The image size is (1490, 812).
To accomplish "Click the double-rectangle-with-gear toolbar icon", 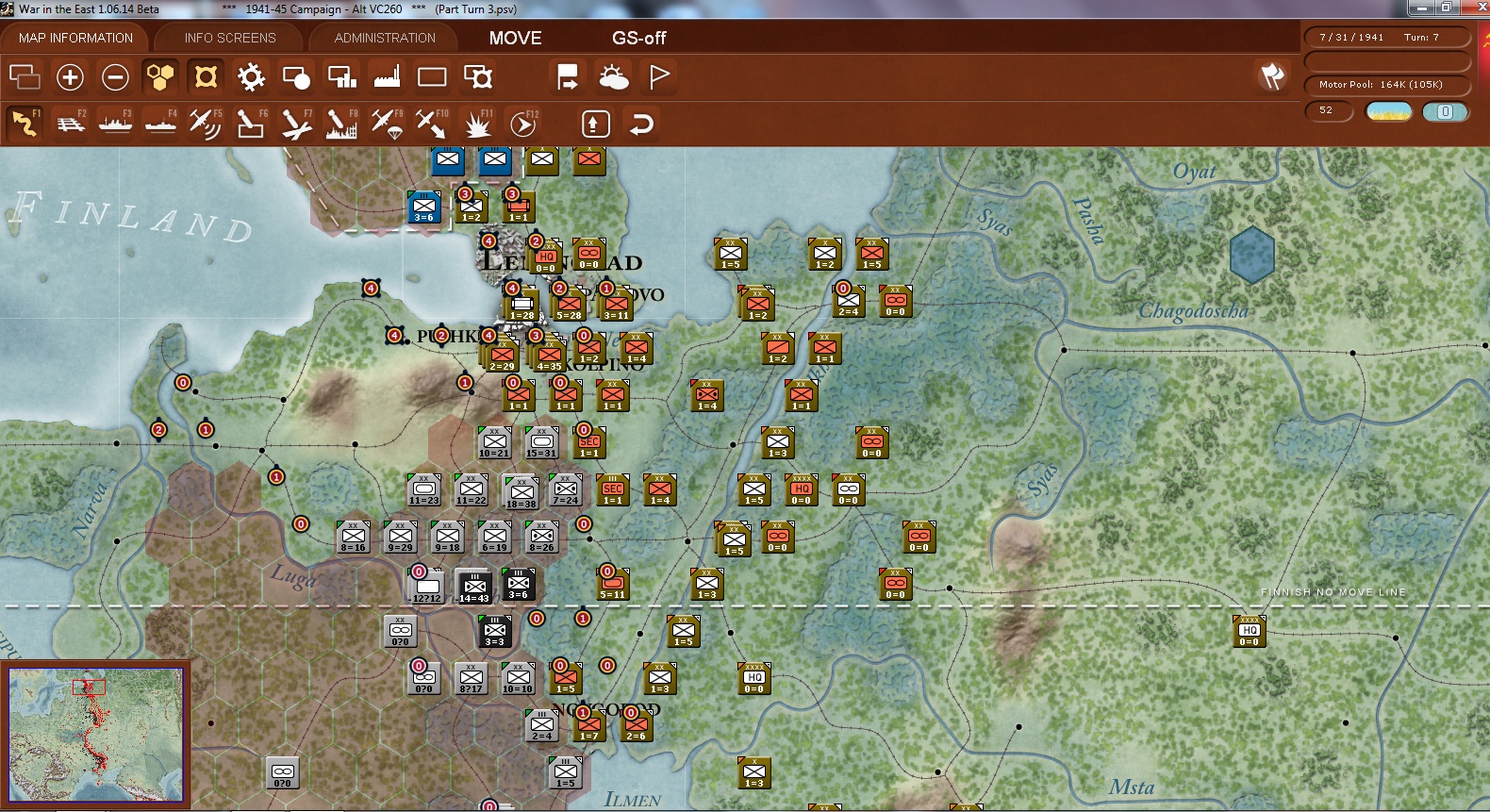I will pos(477,76).
